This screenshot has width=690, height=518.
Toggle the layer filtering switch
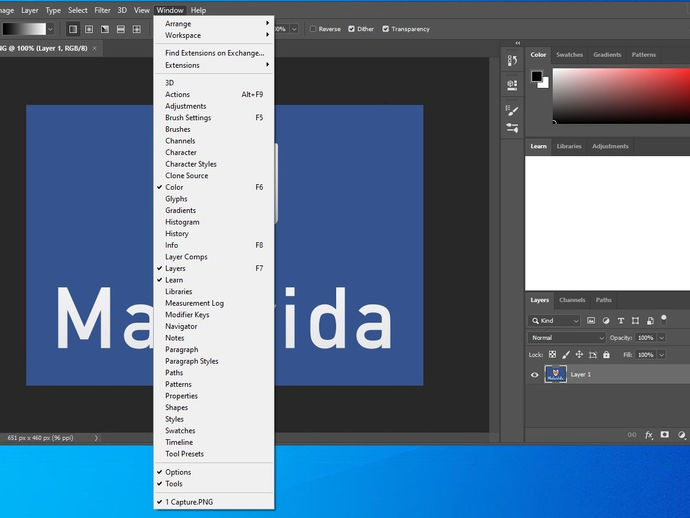(x=664, y=319)
